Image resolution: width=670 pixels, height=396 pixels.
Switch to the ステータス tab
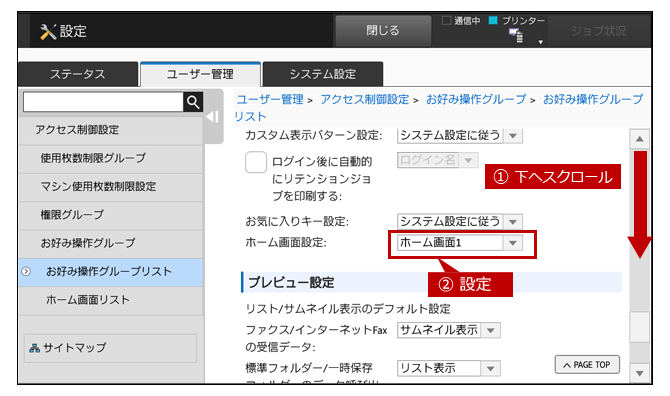78,74
